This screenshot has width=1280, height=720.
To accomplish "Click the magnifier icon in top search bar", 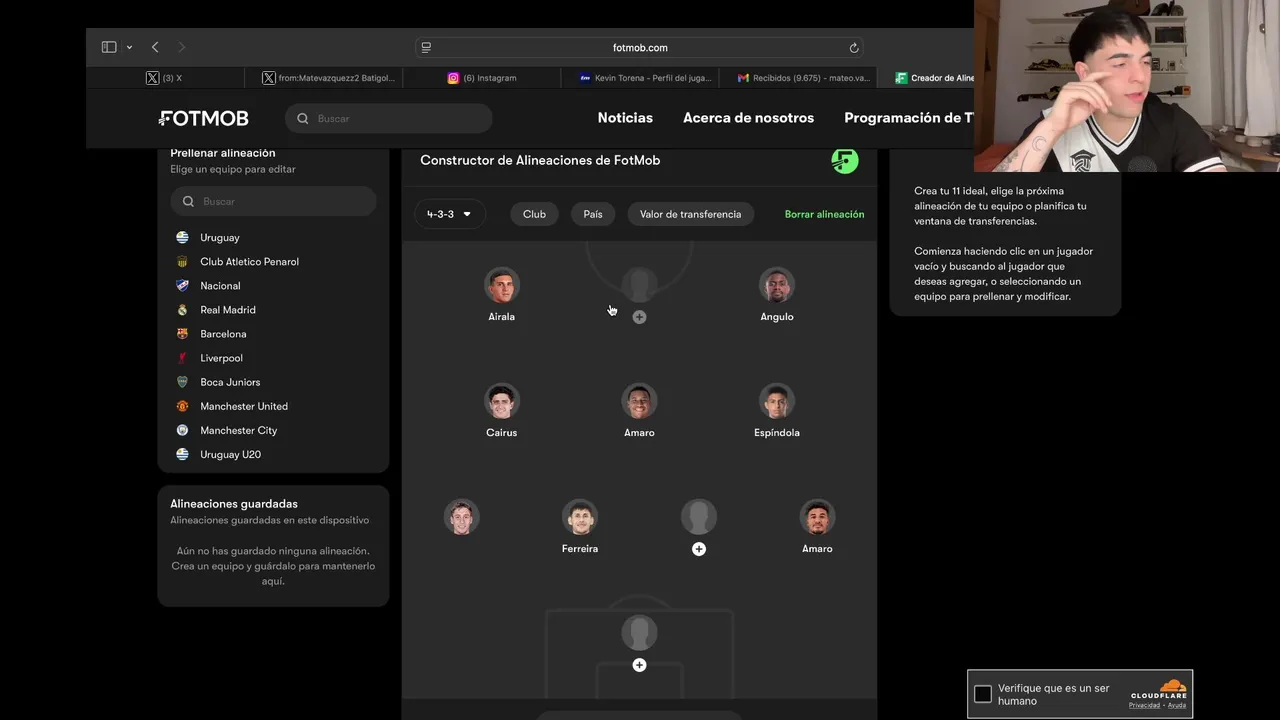I will click(303, 118).
